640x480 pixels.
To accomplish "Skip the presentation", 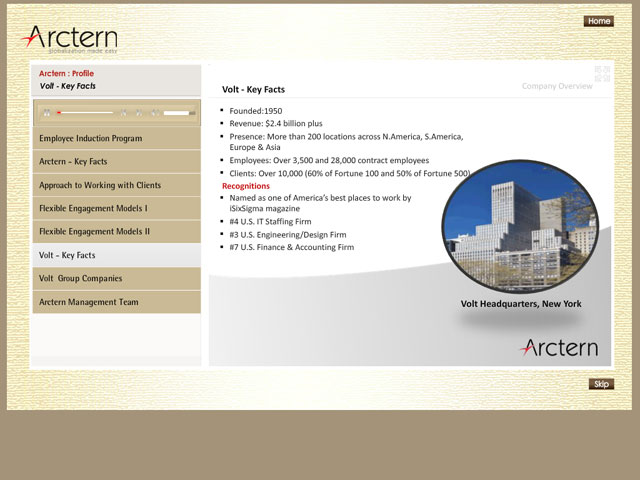I will [601, 384].
